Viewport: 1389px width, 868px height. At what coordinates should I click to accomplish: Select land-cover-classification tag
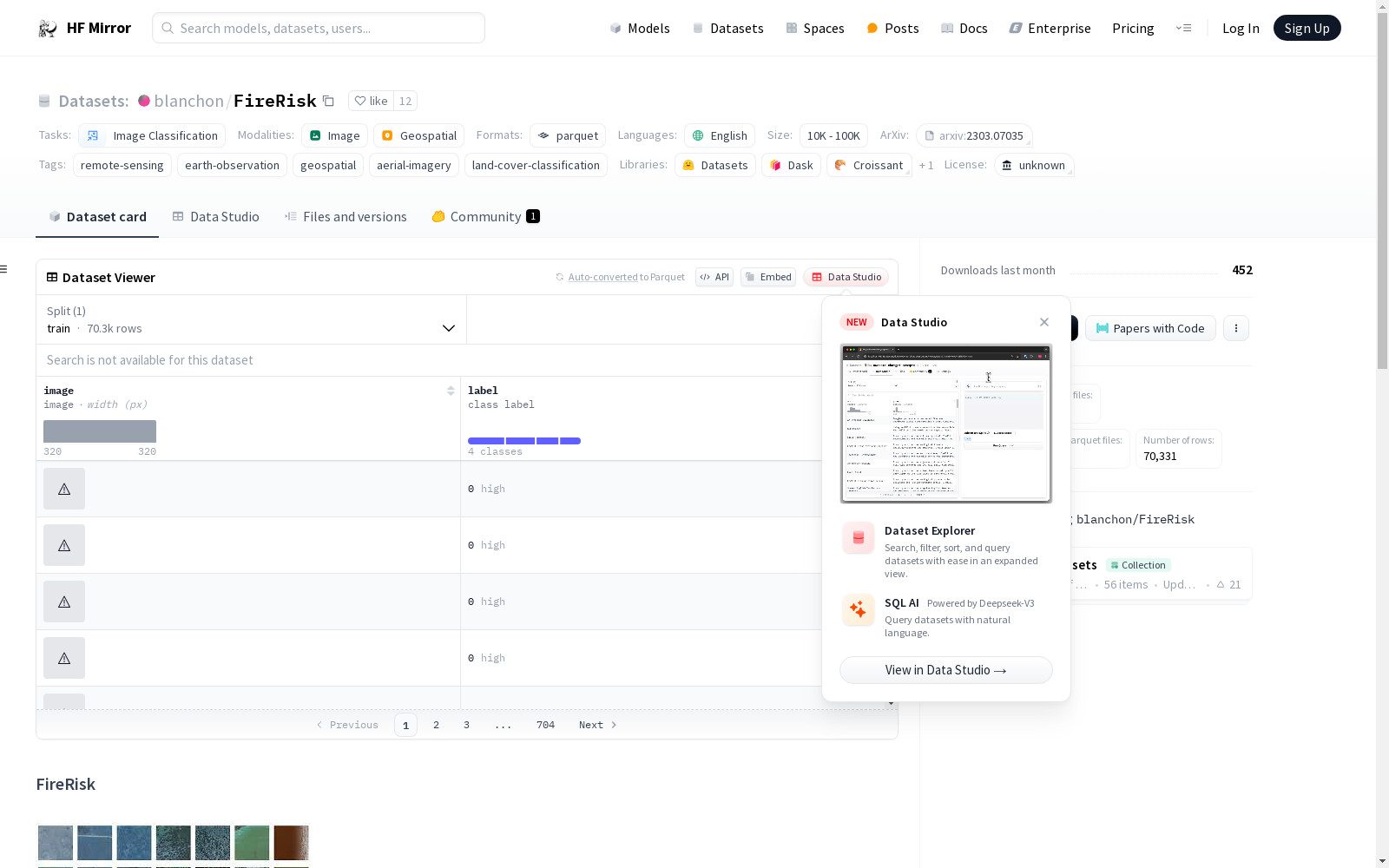click(x=536, y=165)
